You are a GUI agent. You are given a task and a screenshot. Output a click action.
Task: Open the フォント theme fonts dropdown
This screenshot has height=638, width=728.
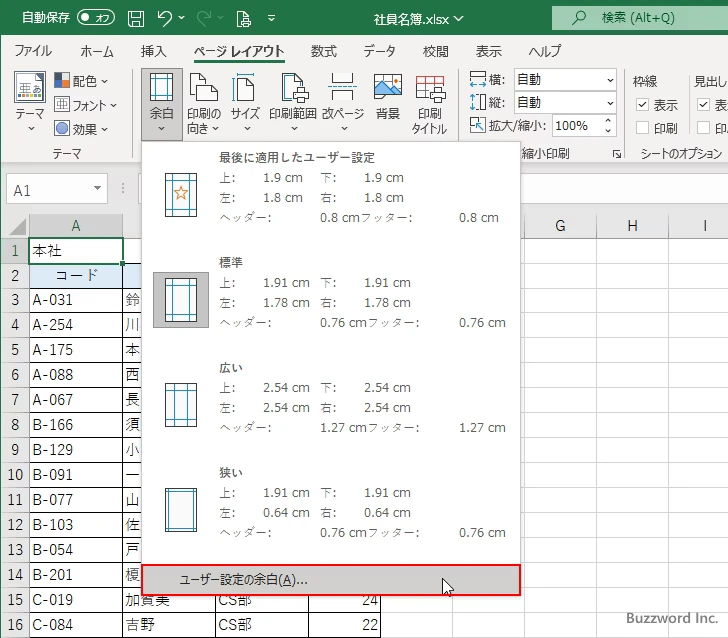[85, 105]
